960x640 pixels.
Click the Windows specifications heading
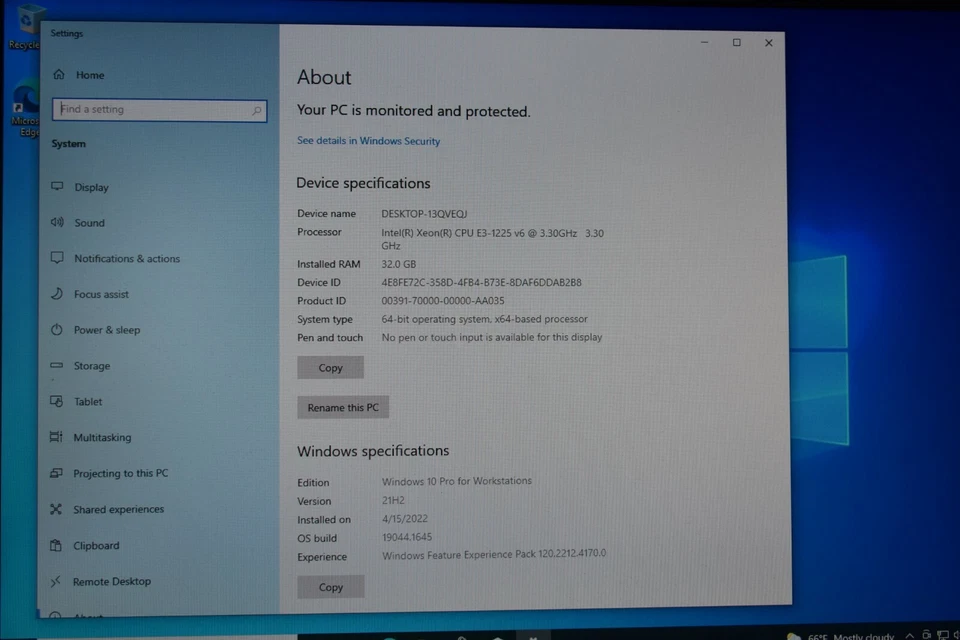(x=373, y=451)
